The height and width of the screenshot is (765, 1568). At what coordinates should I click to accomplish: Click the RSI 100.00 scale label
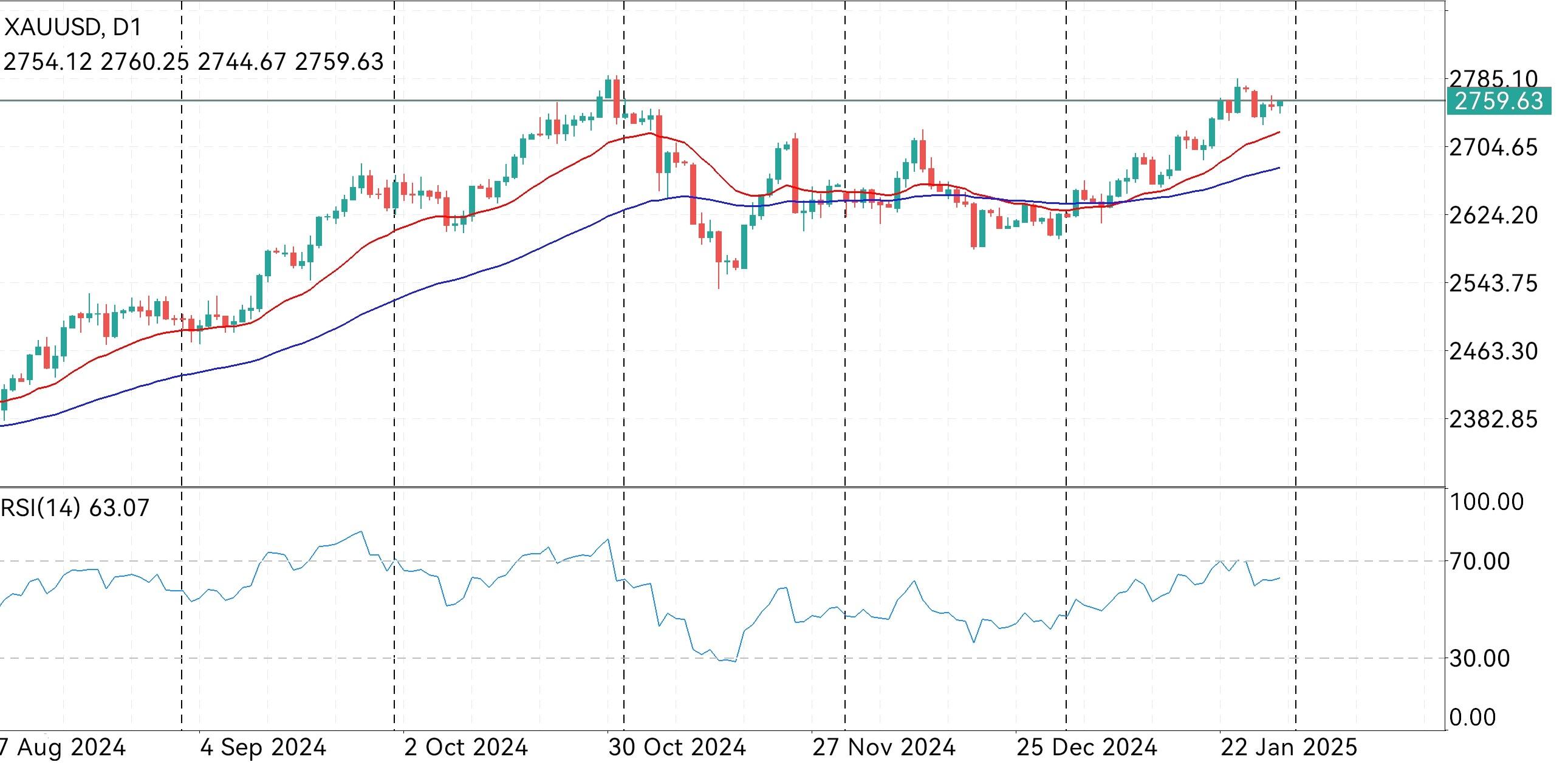1487,502
